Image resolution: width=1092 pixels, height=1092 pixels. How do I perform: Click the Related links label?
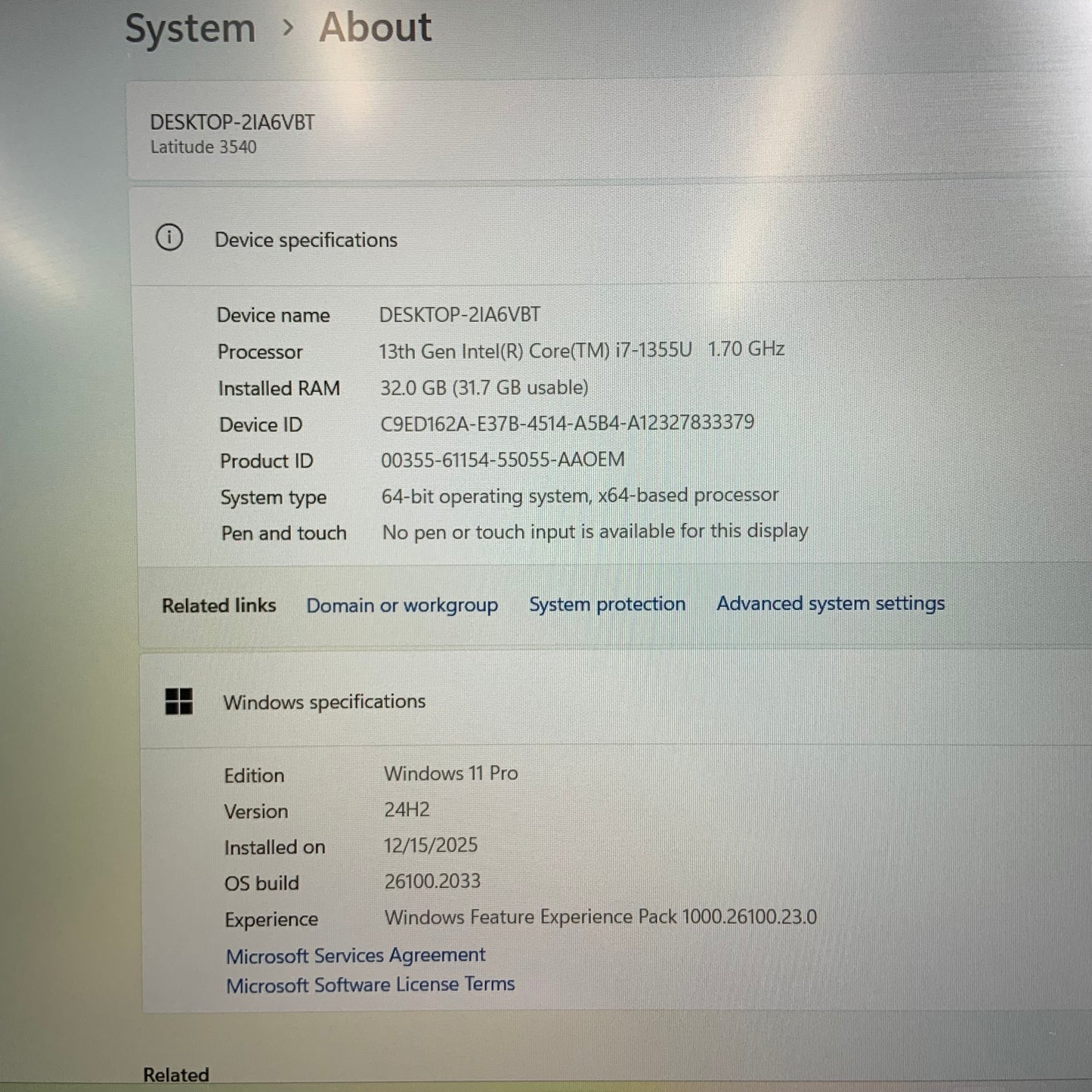pyautogui.click(x=218, y=605)
